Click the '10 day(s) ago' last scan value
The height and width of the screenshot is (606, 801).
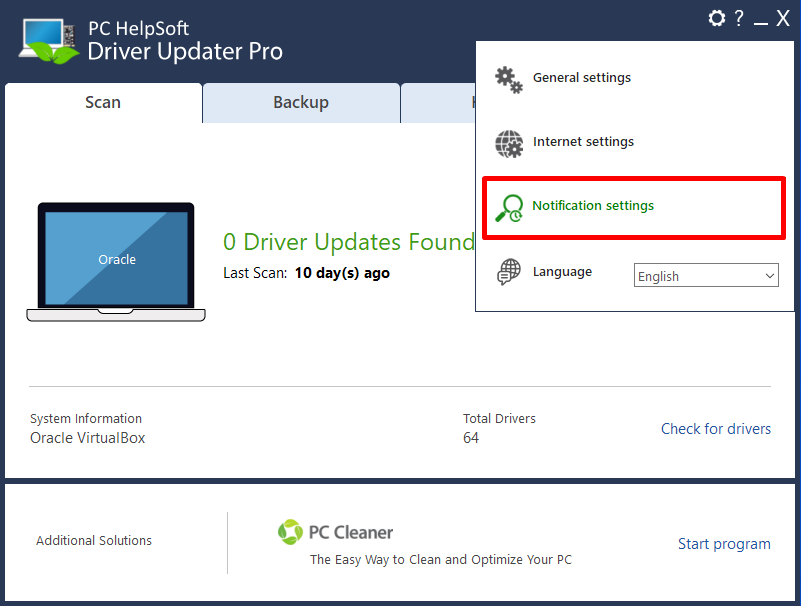pyautogui.click(x=342, y=273)
